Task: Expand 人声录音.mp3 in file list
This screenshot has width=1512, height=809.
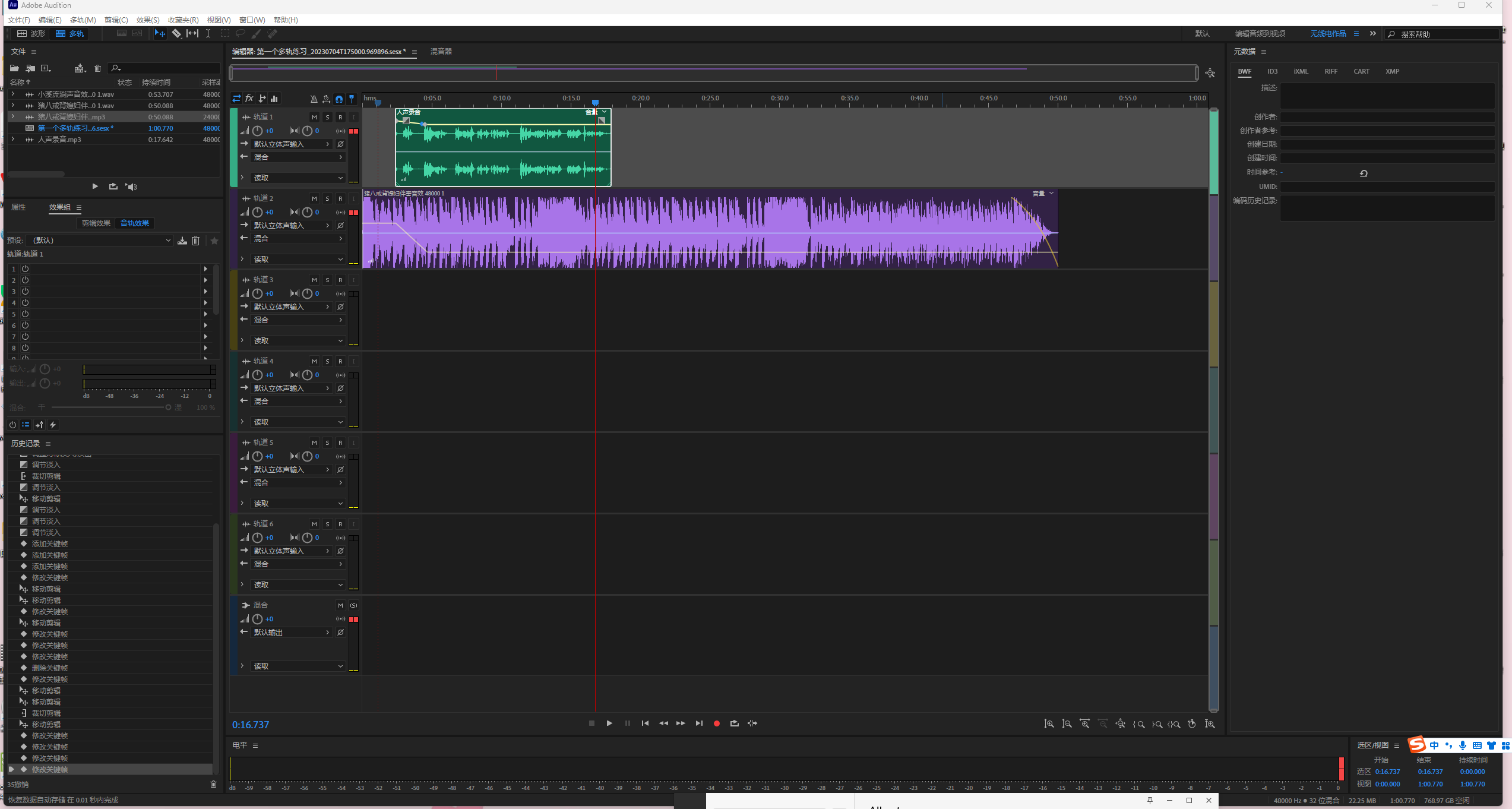Action: (13, 140)
